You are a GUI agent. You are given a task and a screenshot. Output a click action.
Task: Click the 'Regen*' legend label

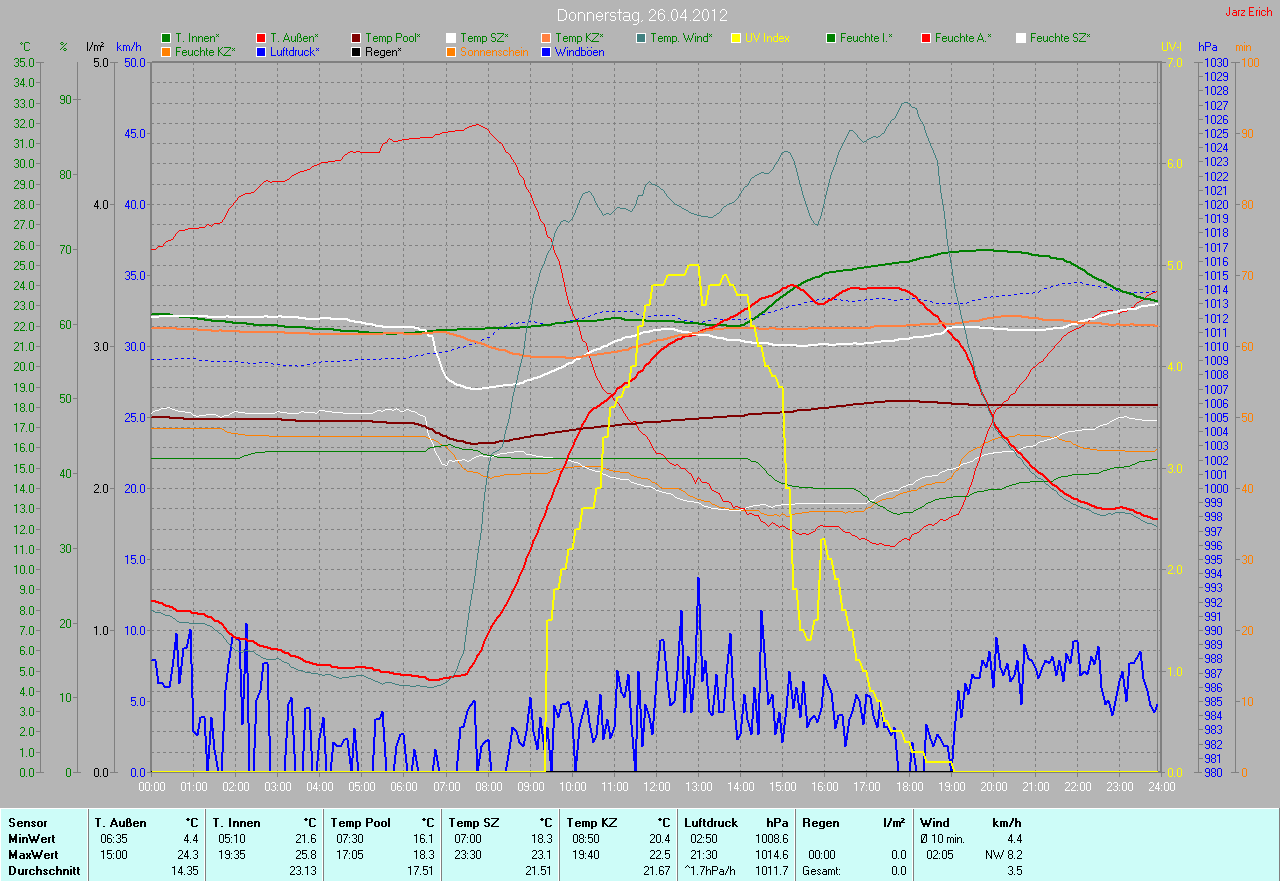coord(383,51)
